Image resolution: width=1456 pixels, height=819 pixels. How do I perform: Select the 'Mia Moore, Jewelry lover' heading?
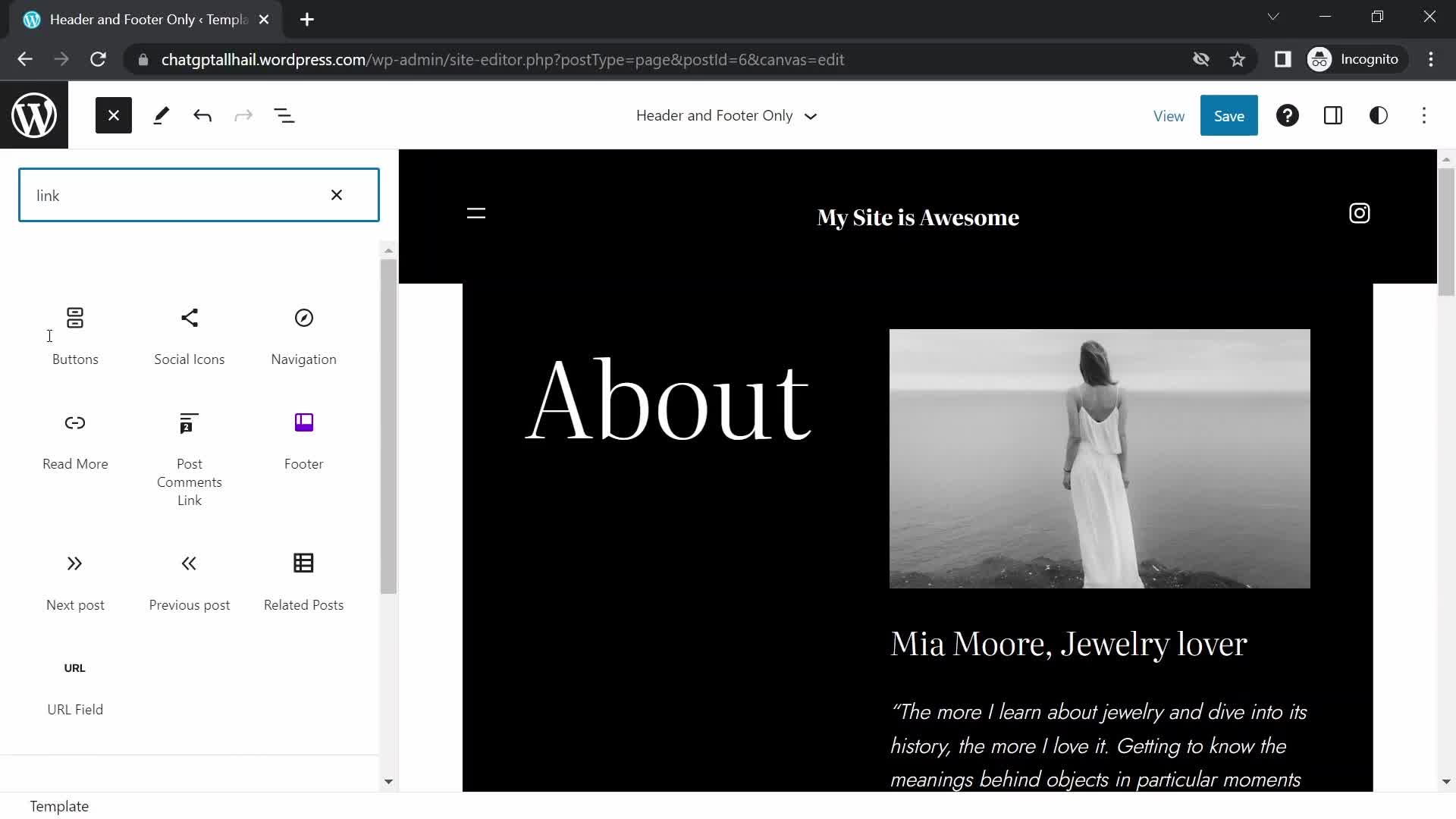point(1068,644)
